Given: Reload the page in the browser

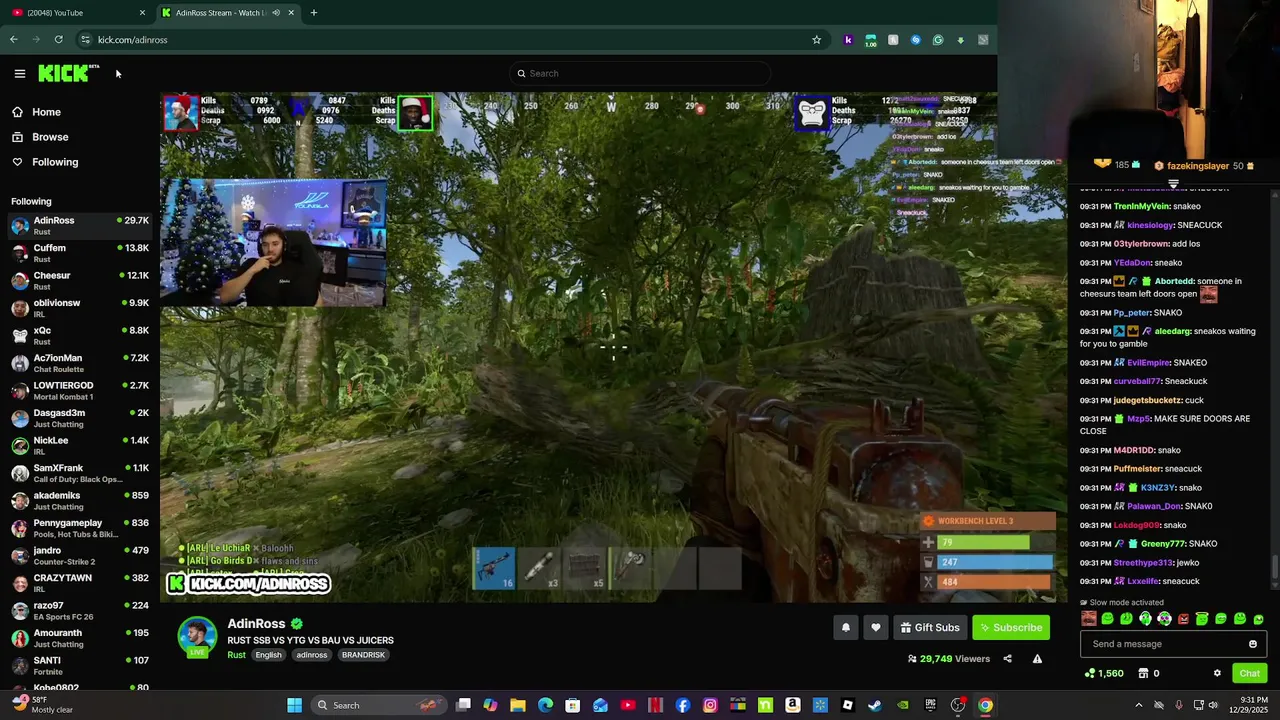Looking at the screenshot, I should click(59, 40).
